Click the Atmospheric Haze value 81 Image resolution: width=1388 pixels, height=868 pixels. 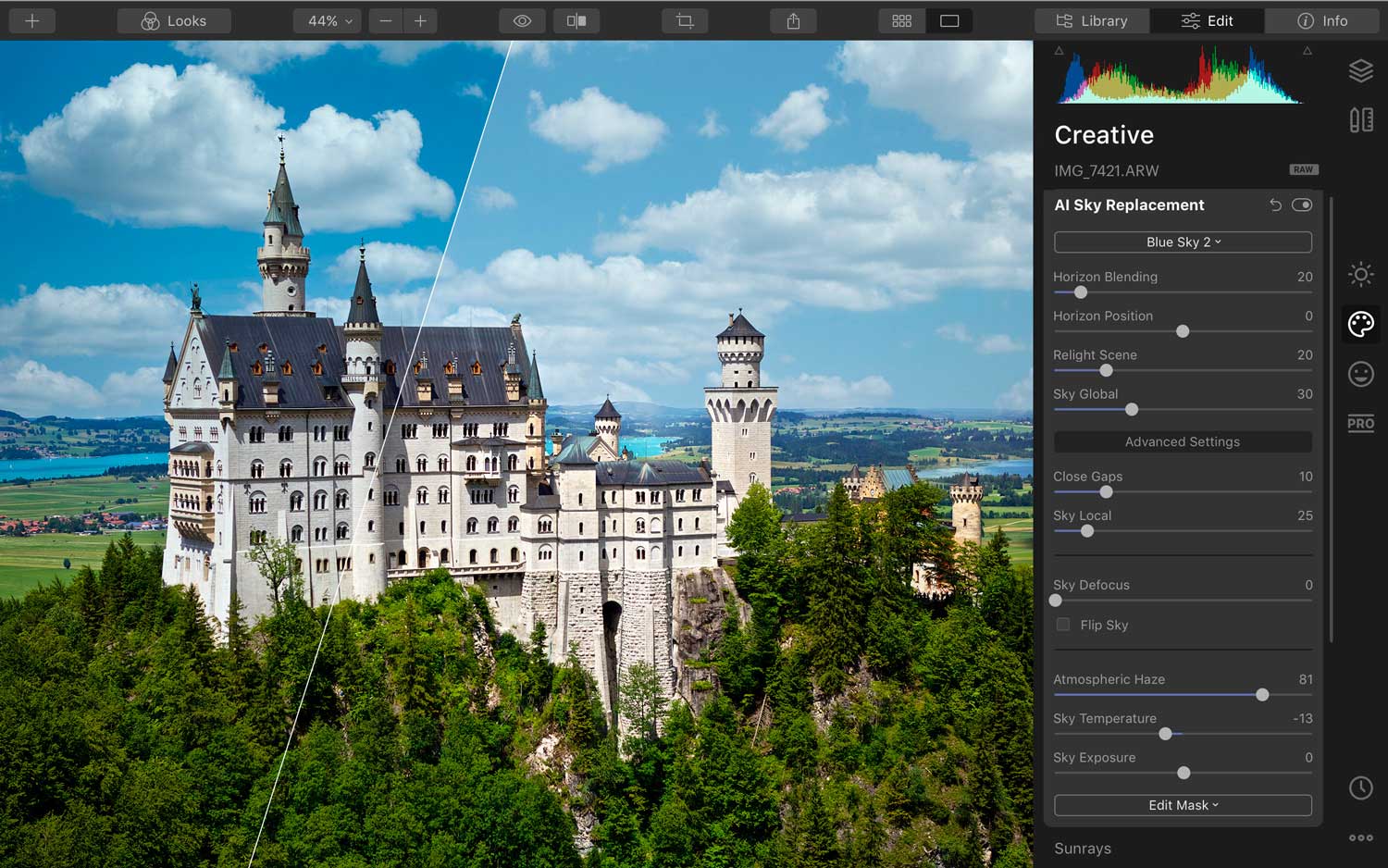(x=1306, y=679)
